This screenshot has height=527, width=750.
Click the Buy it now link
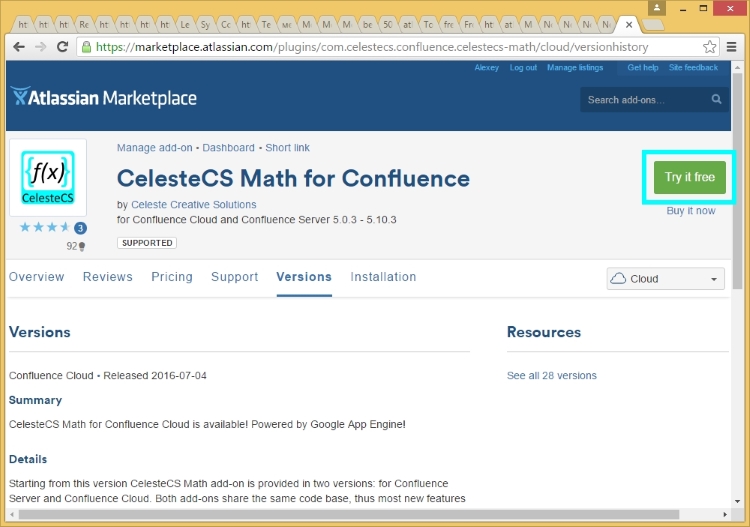(691, 211)
